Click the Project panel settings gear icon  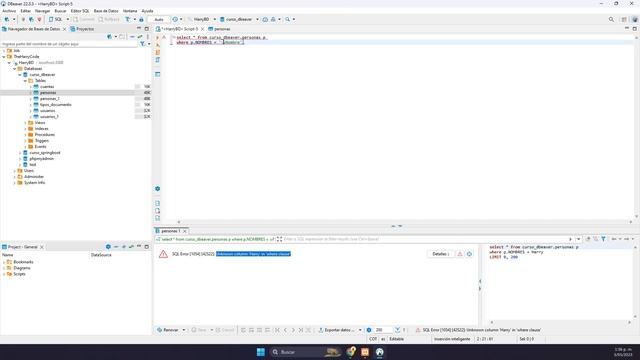click(x=108, y=247)
